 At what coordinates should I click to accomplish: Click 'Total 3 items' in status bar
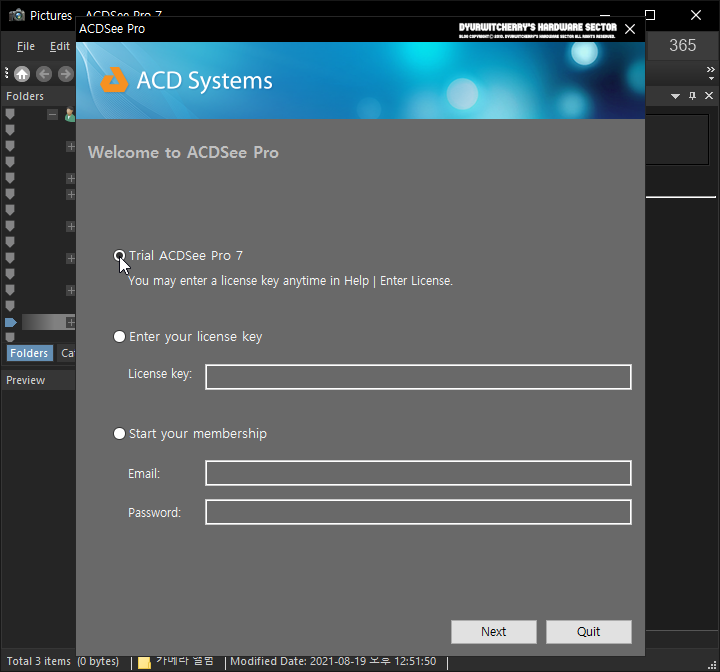(39, 661)
